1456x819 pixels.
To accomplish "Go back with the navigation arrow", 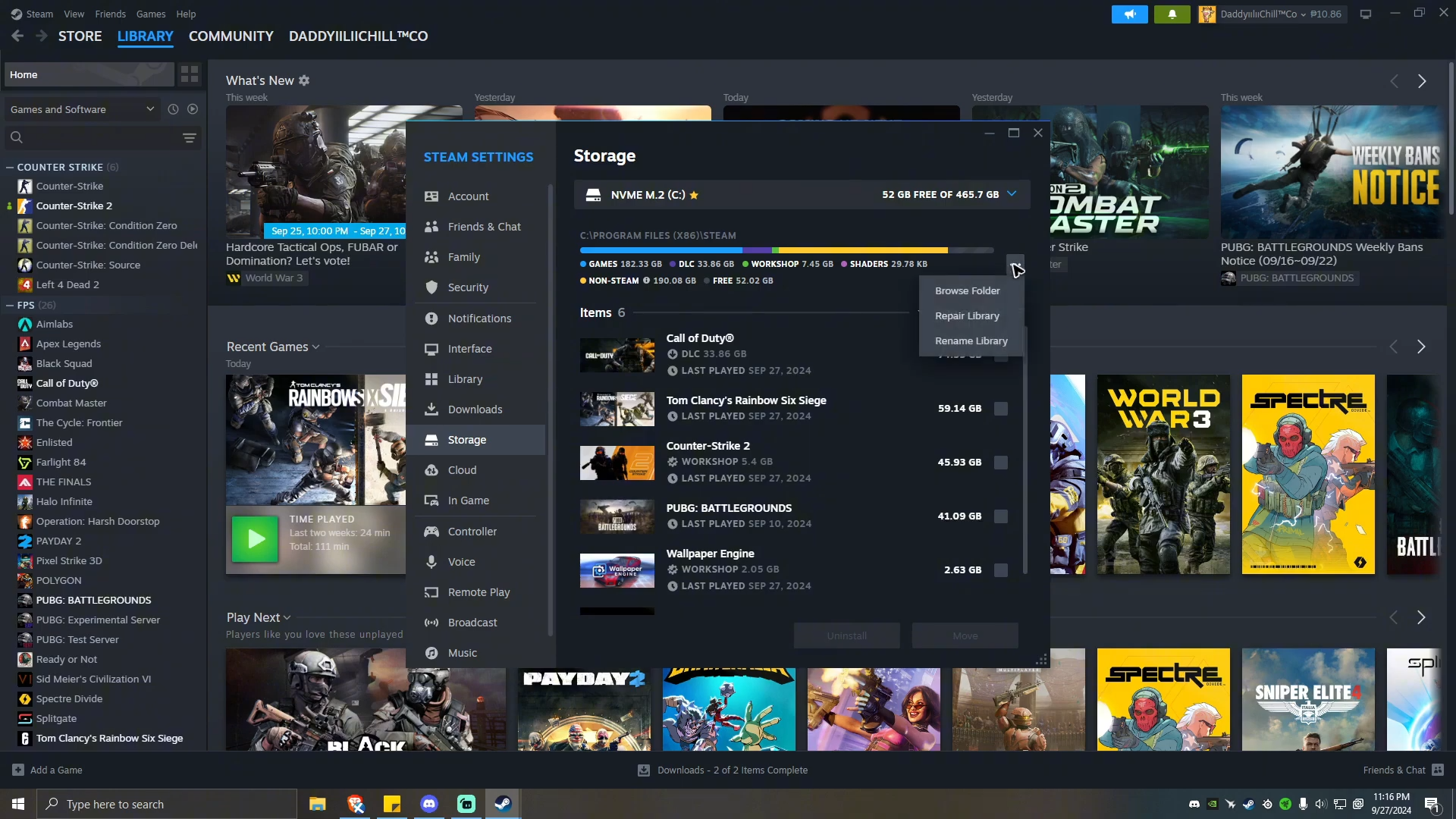I will [x=18, y=36].
